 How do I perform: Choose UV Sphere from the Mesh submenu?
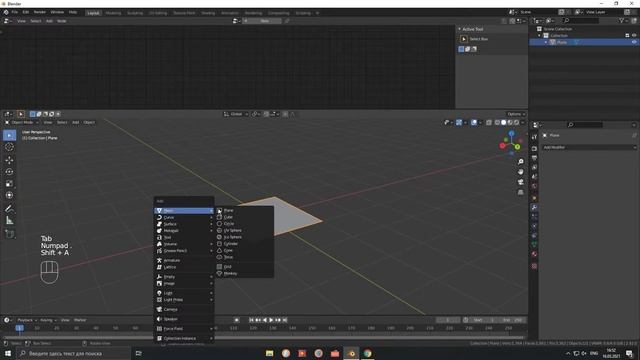pos(244,231)
